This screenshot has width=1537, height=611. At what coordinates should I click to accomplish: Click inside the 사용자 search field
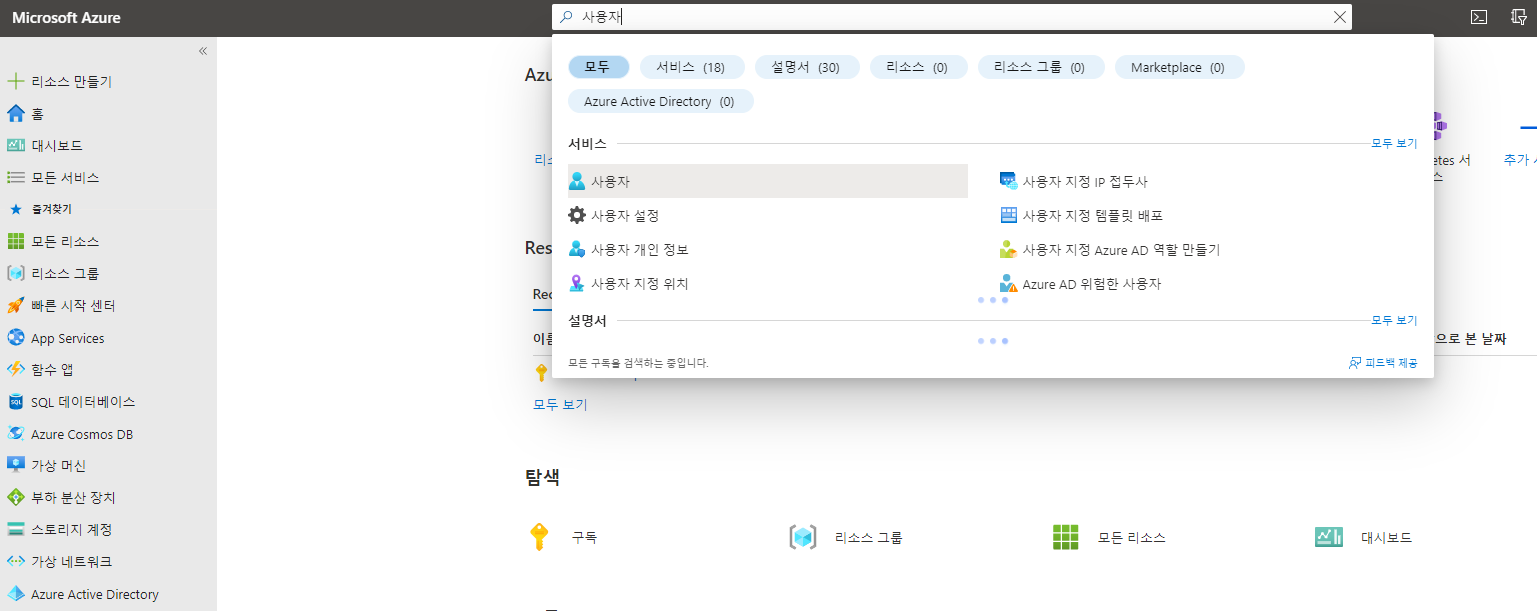[950, 17]
